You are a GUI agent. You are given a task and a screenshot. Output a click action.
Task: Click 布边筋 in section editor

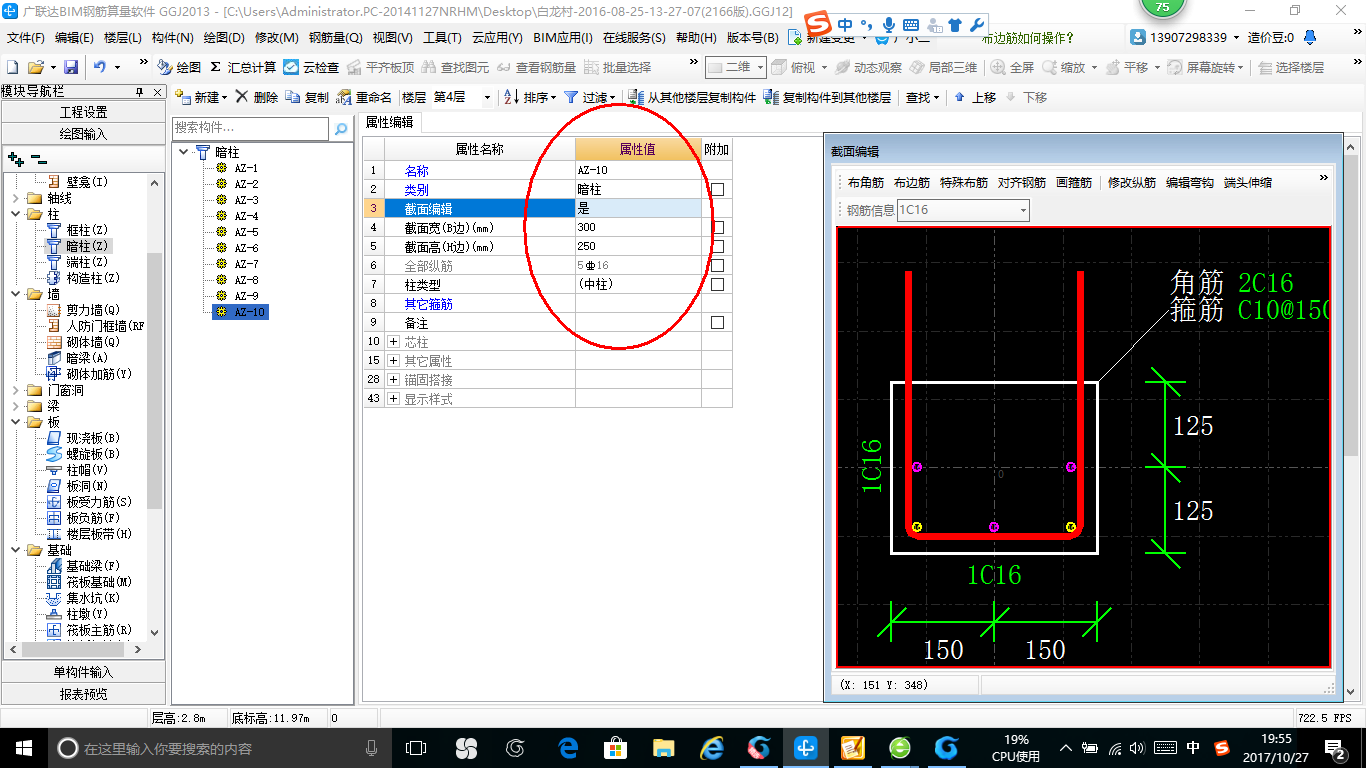912,183
